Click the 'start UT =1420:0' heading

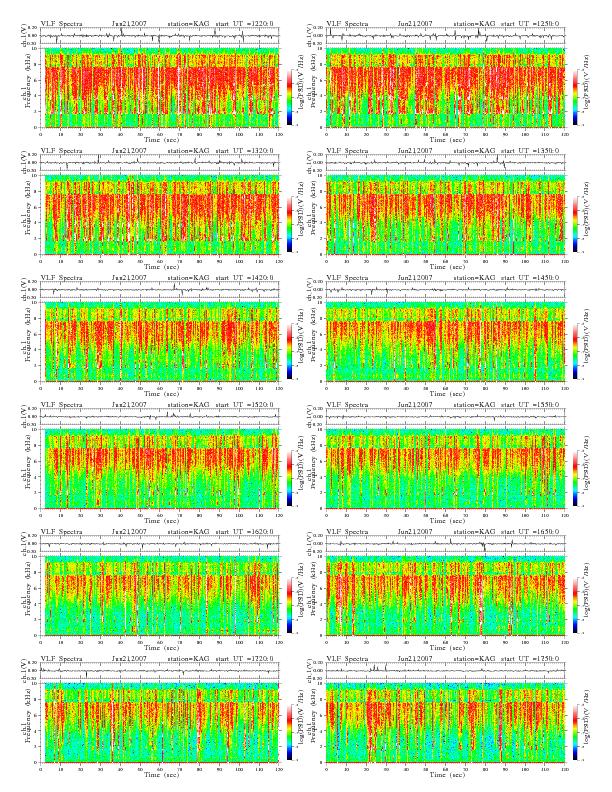(244, 277)
